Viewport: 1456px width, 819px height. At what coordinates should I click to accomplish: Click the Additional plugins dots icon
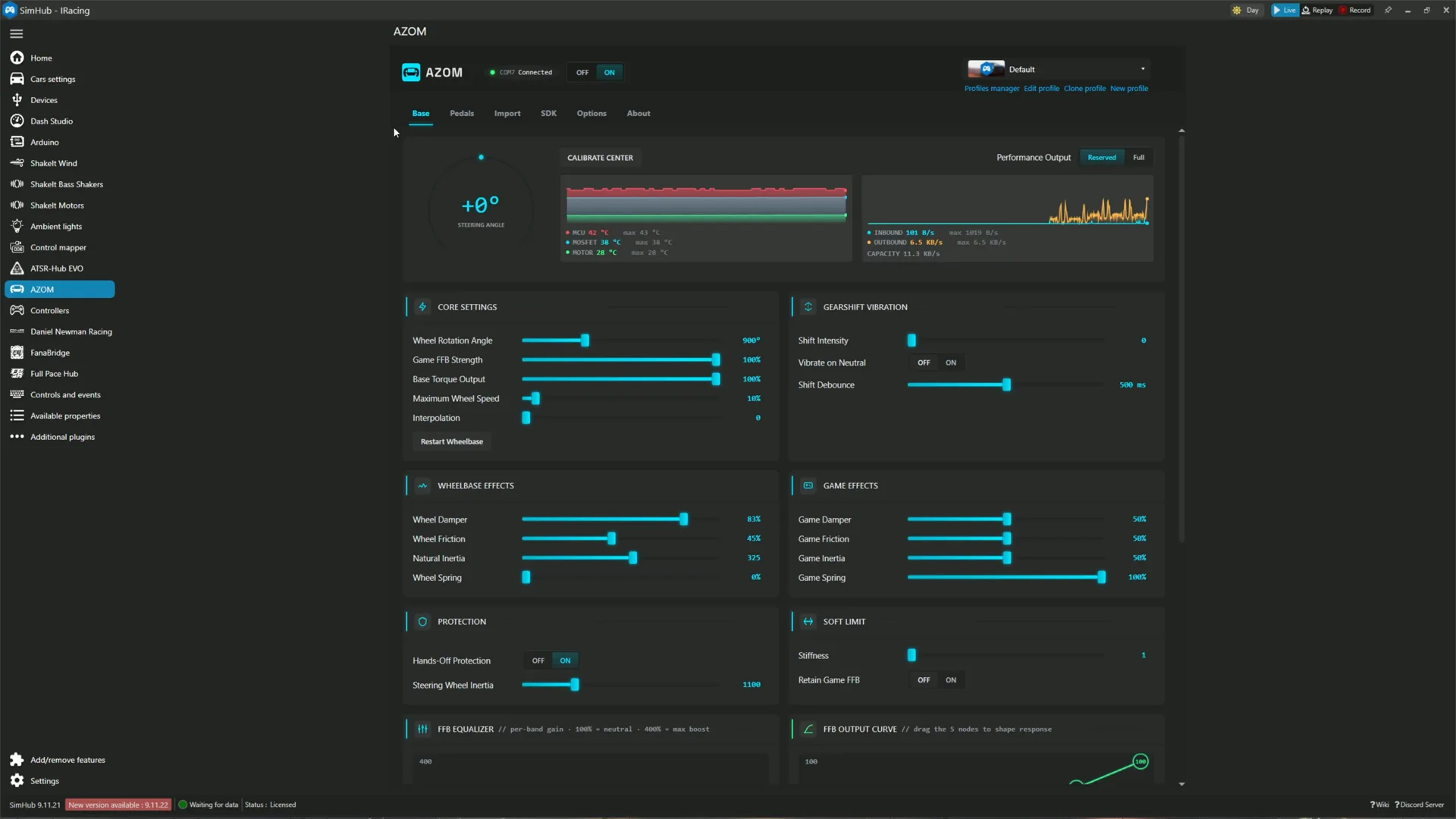(17, 437)
